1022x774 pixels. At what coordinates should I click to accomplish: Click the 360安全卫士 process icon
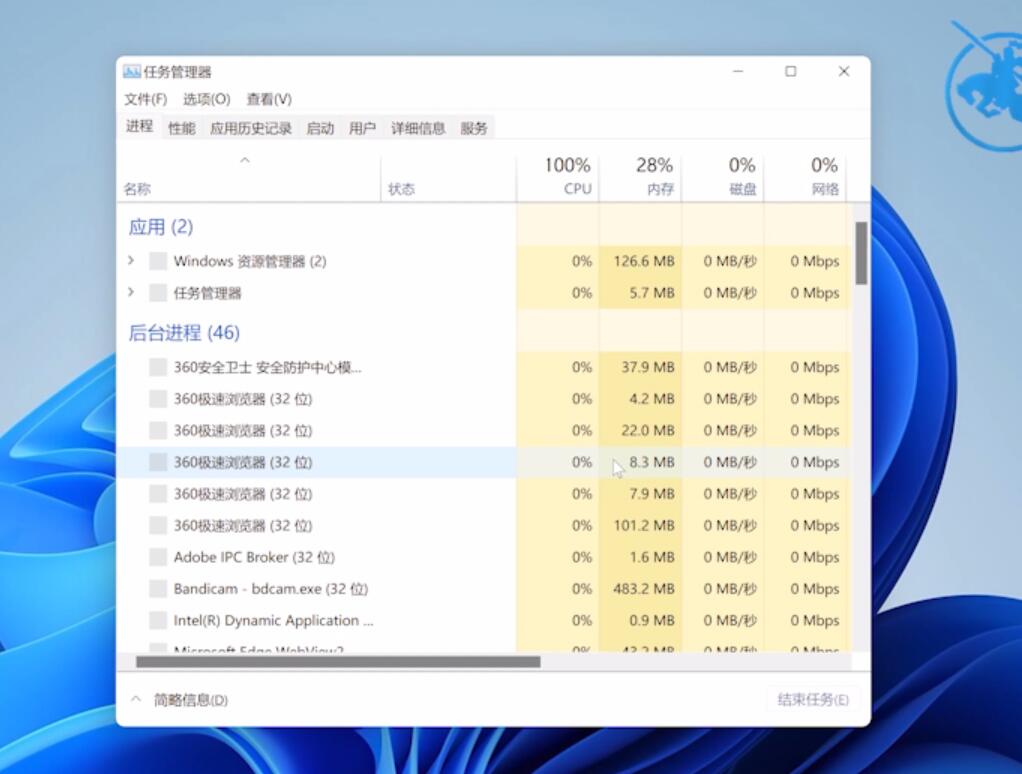pos(158,367)
